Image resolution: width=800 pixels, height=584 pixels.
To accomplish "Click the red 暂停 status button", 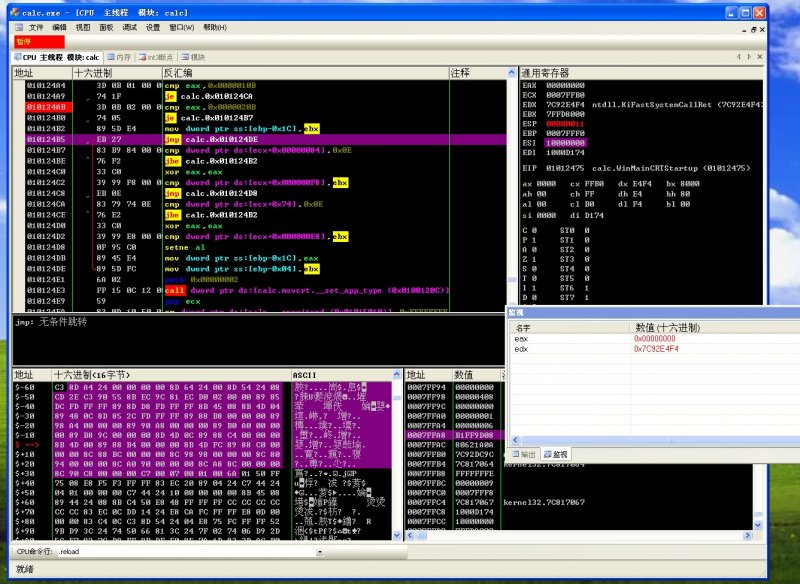I will [x=39, y=41].
